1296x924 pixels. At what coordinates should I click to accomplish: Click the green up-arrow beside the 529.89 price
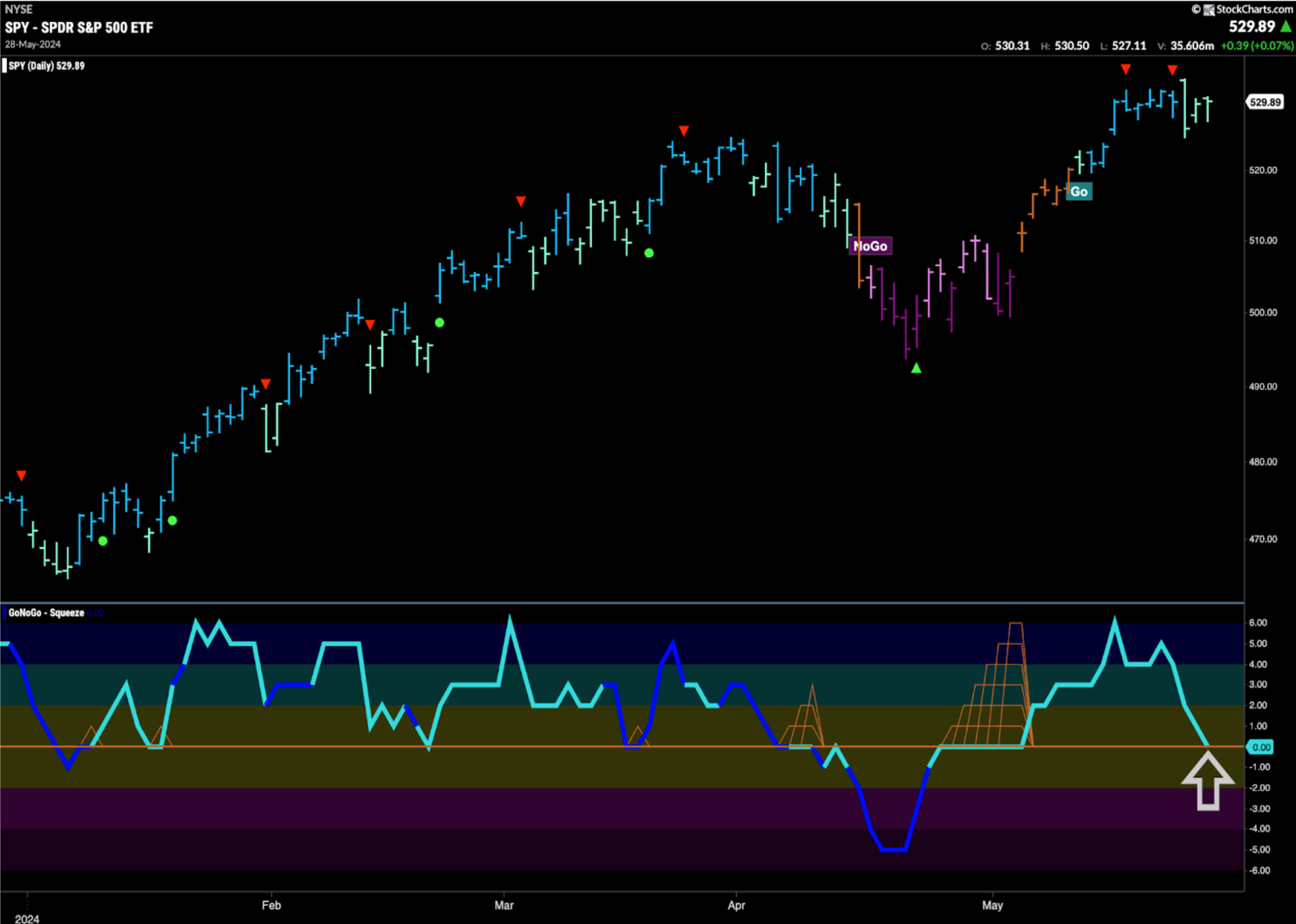click(1285, 26)
